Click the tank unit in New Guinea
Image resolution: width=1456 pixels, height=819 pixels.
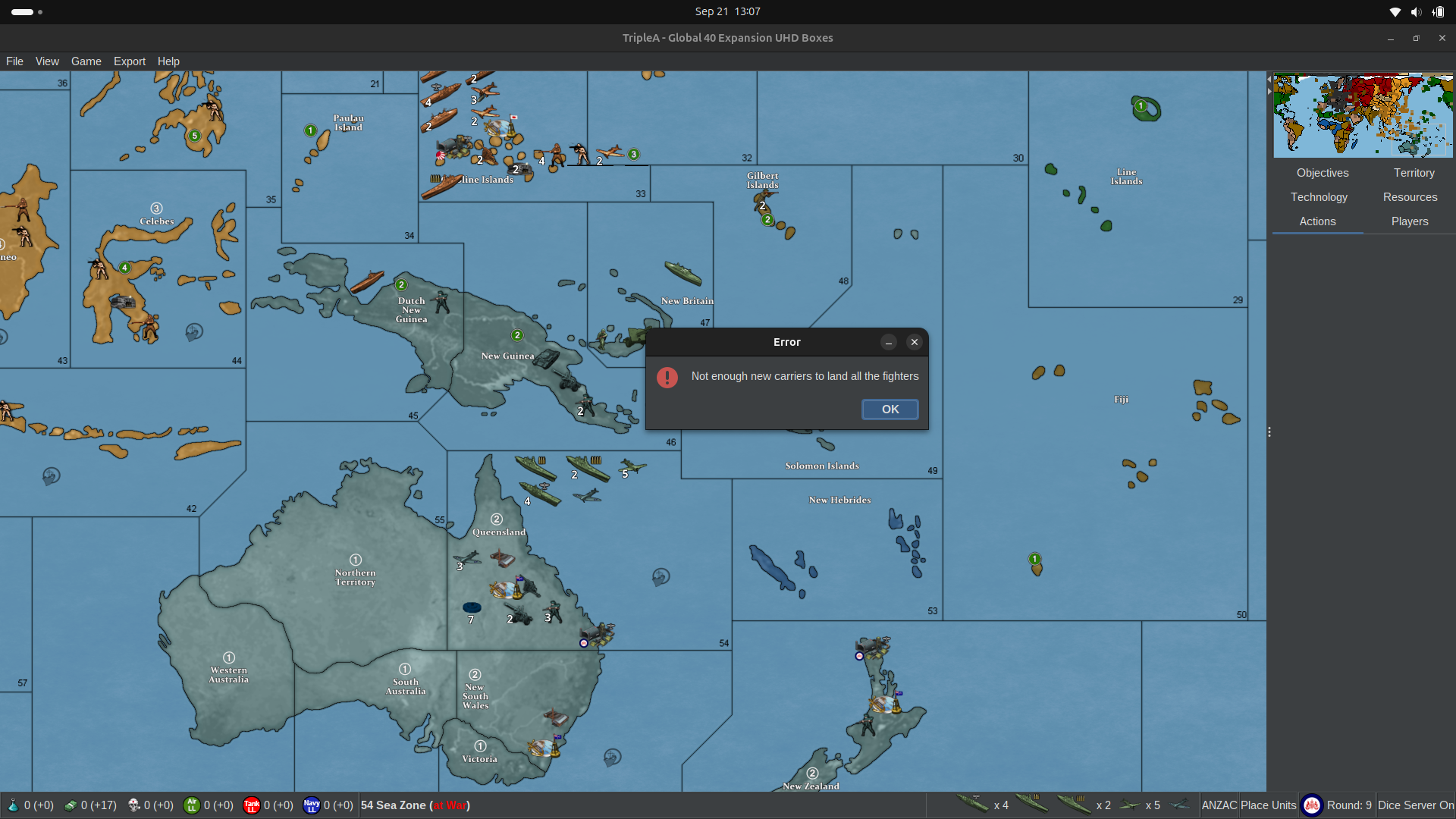545,358
